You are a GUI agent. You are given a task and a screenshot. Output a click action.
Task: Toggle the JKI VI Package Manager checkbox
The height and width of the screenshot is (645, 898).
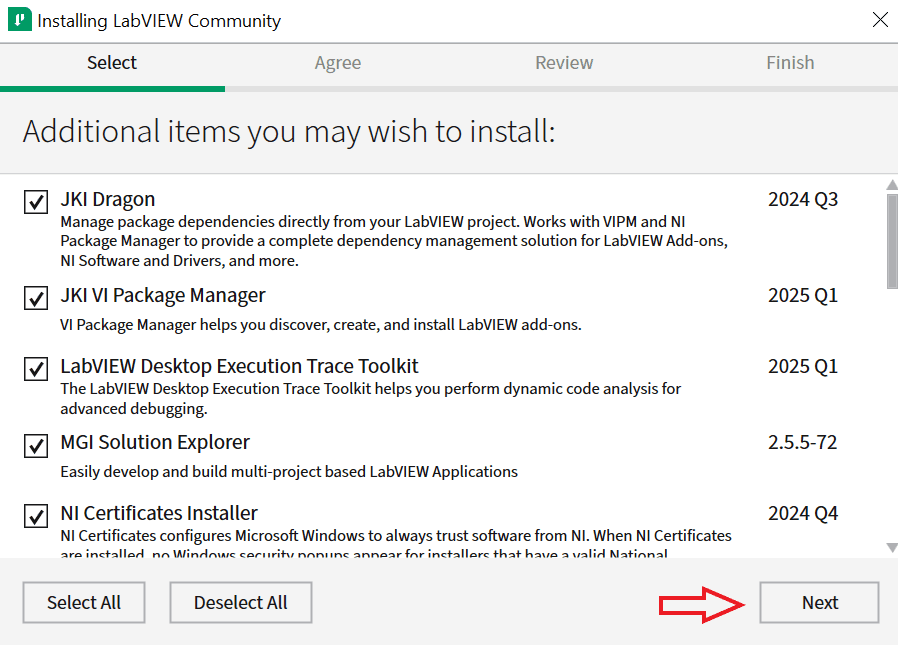(36, 298)
